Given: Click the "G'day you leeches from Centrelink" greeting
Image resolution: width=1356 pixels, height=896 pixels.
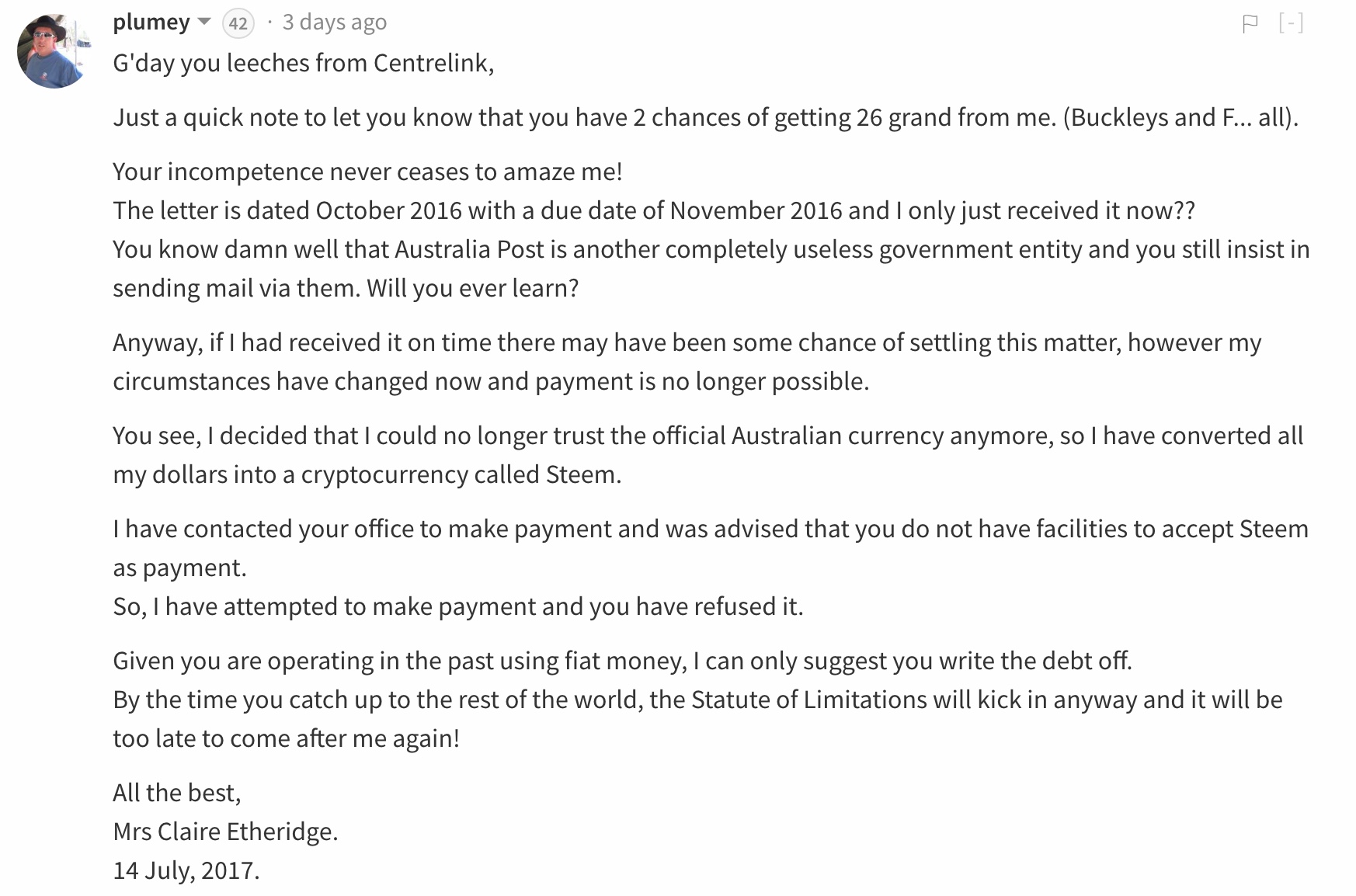Looking at the screenshot, I should pos(303,63).
